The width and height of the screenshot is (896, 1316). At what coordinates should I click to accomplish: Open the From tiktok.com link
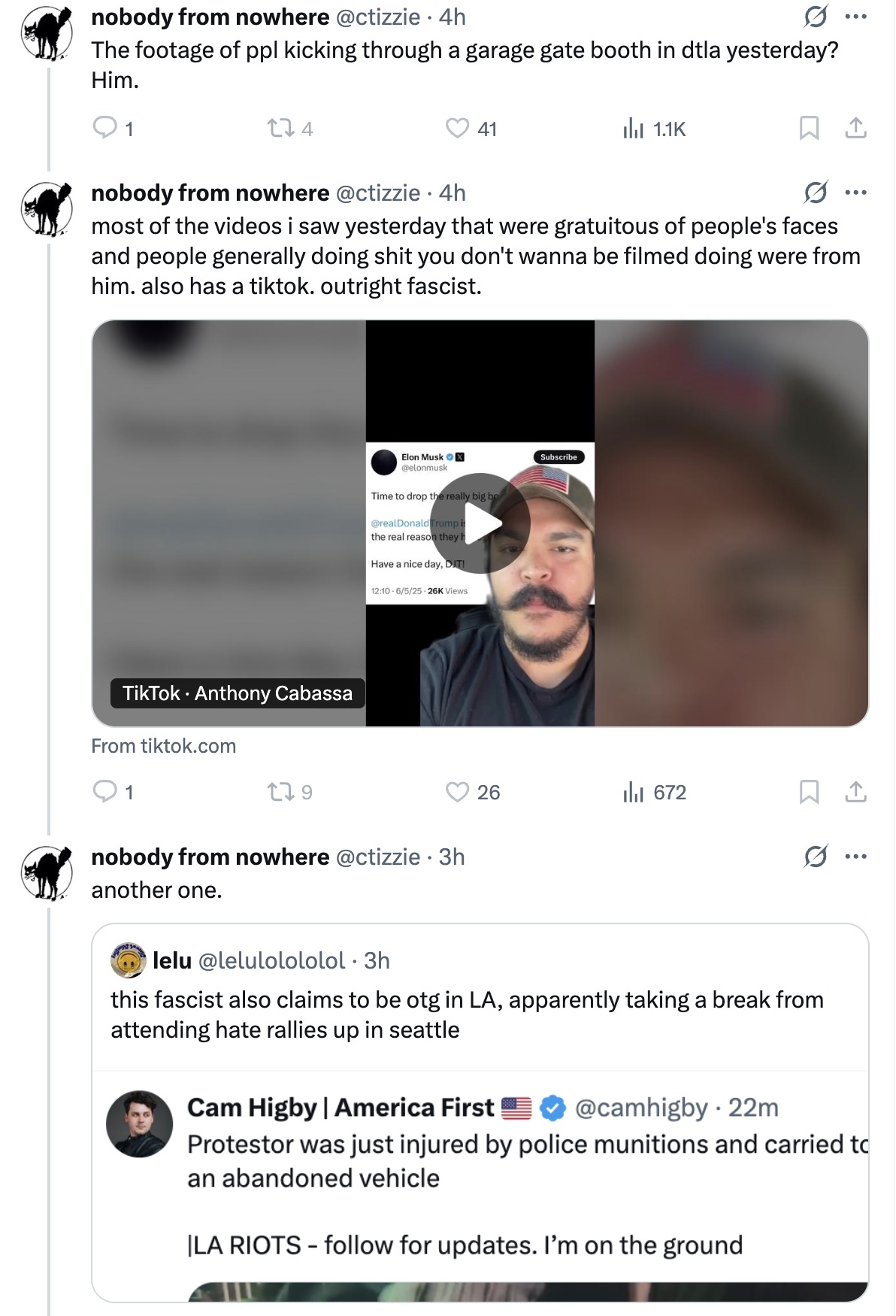point(163,746)
